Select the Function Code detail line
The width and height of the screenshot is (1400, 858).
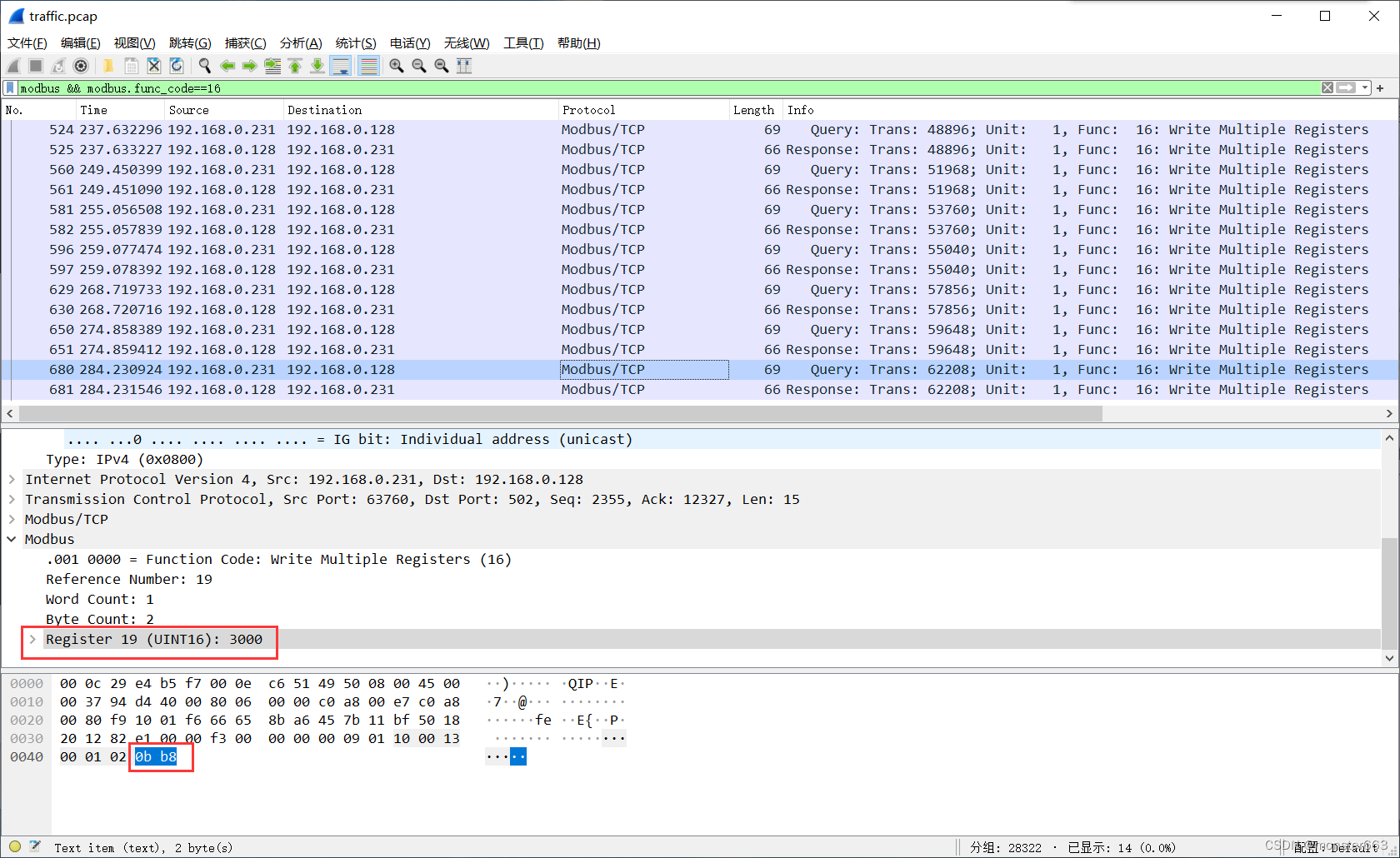(x=278, y=559)
